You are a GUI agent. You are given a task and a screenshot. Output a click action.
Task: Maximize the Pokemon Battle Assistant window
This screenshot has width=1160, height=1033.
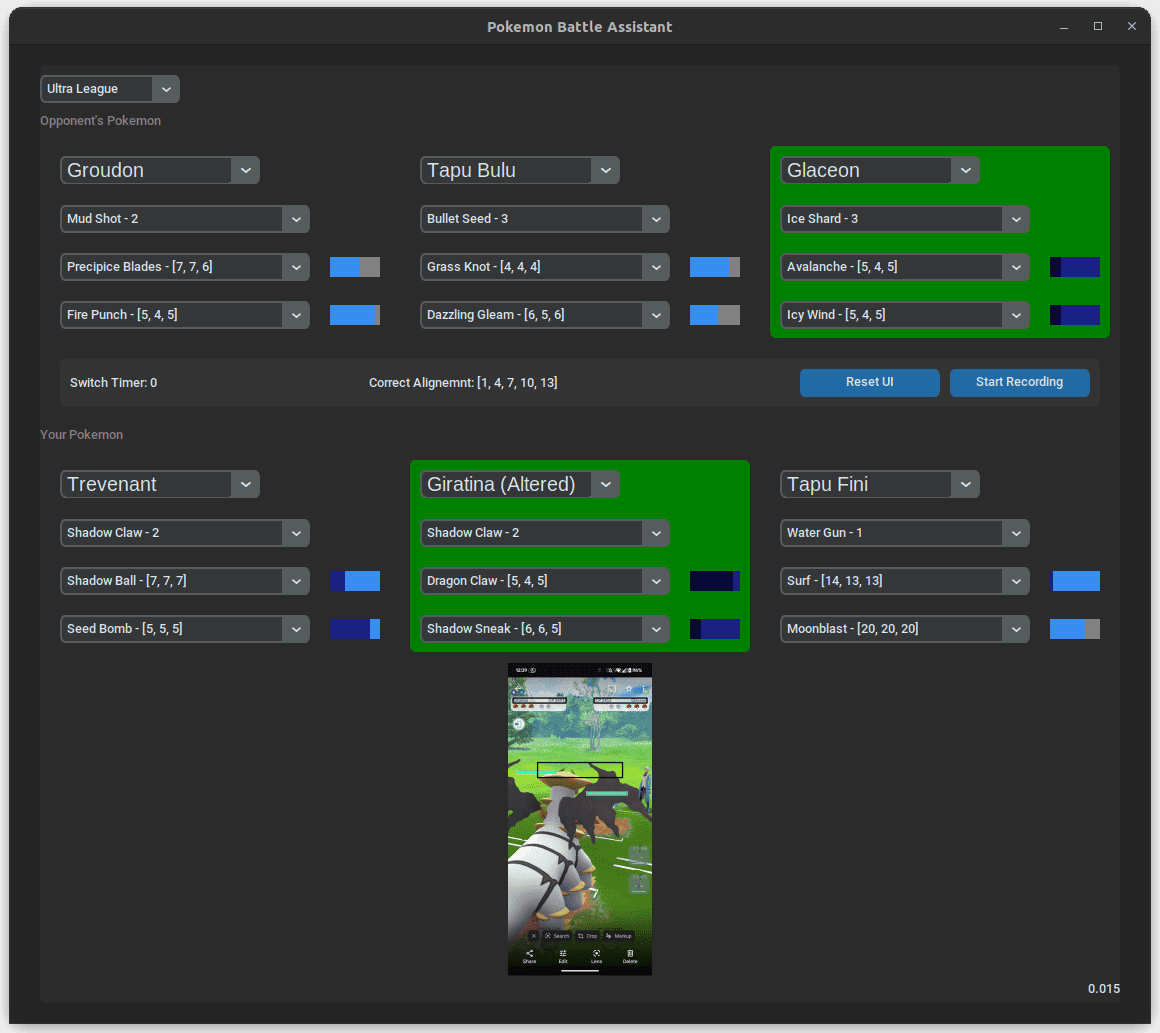click(x=1098, y=27)
